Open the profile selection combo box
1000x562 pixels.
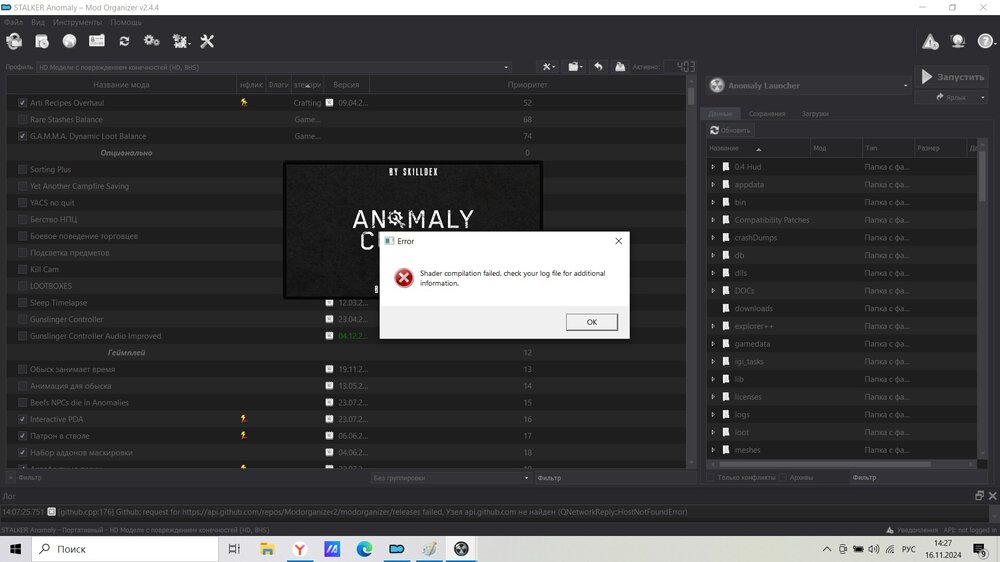click(274, 67)
